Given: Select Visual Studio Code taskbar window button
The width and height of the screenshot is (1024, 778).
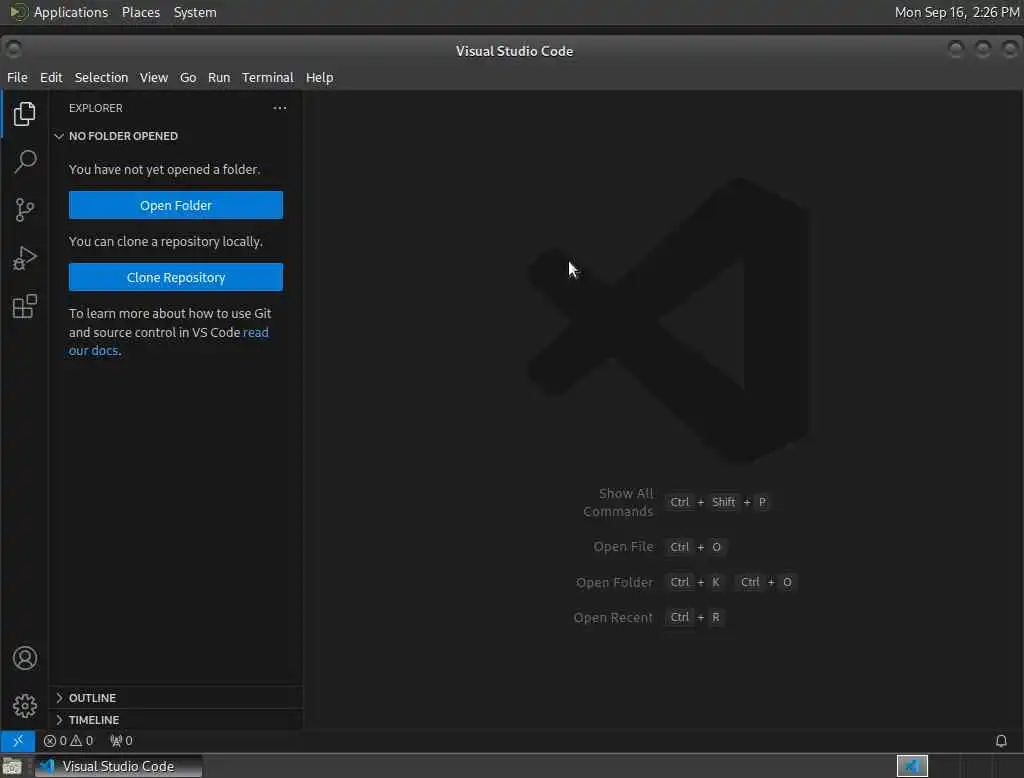Looking at the screenshot, I should (118, 766).
